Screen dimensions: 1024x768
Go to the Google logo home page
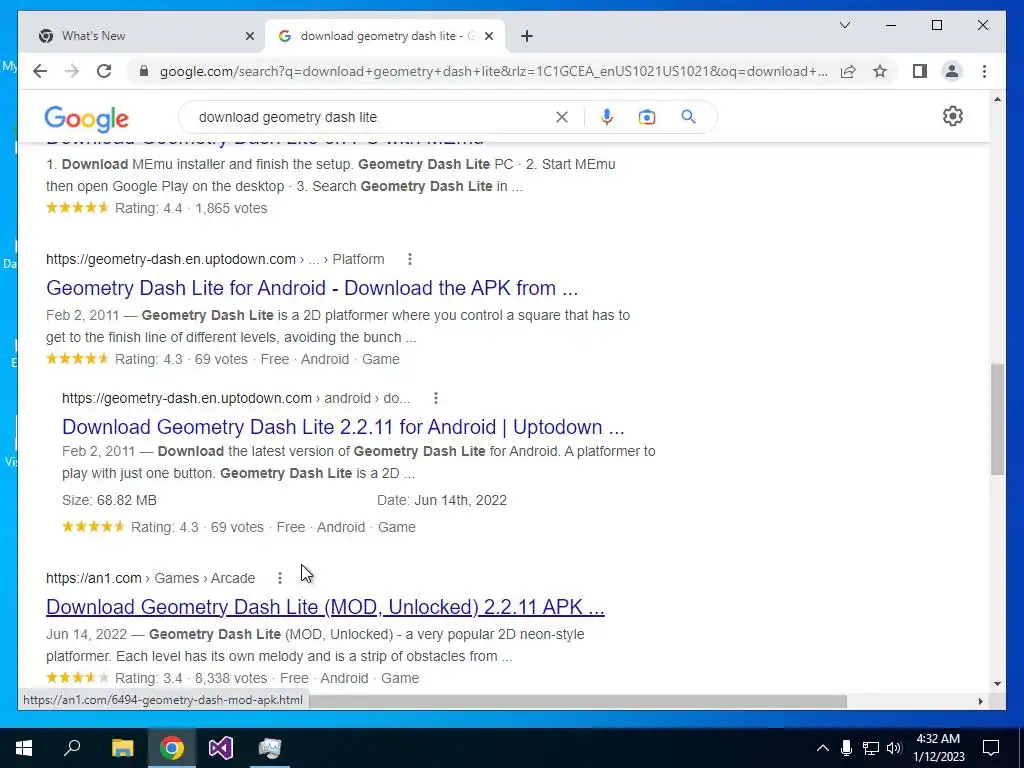pos(86,119)
